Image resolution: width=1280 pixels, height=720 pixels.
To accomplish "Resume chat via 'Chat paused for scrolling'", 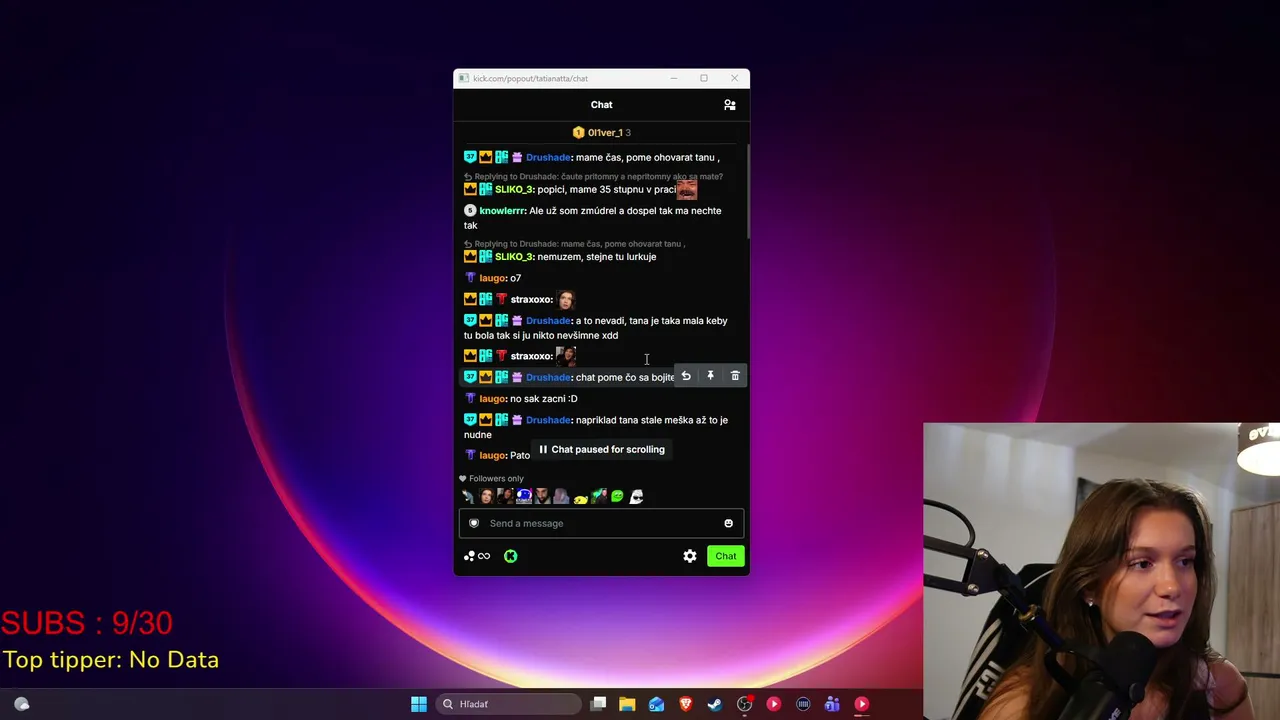I will (x=601, y=450).
